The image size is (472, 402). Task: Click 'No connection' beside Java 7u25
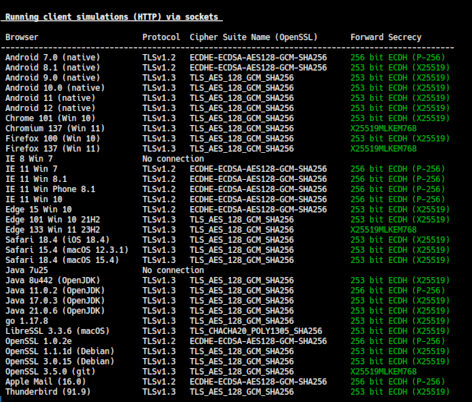[x=173, y=270]
